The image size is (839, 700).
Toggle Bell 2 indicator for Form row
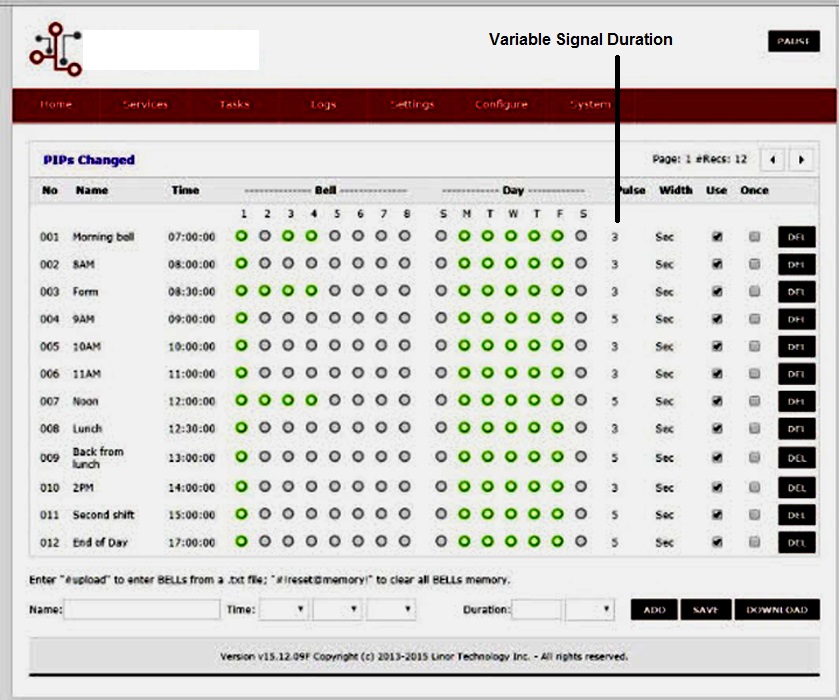(264, 291)
